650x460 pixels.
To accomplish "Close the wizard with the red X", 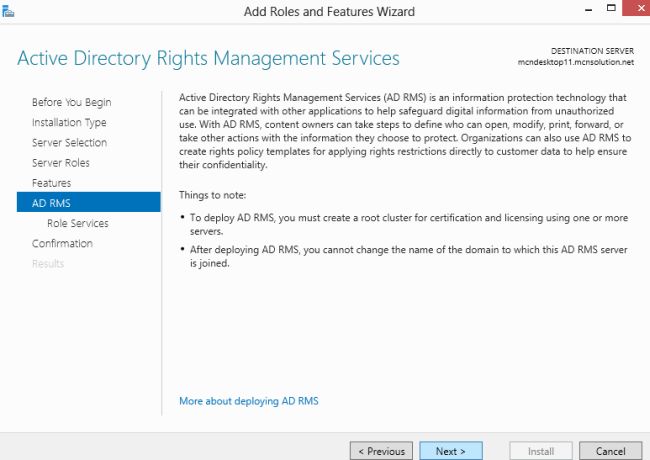I will [636, 8].
